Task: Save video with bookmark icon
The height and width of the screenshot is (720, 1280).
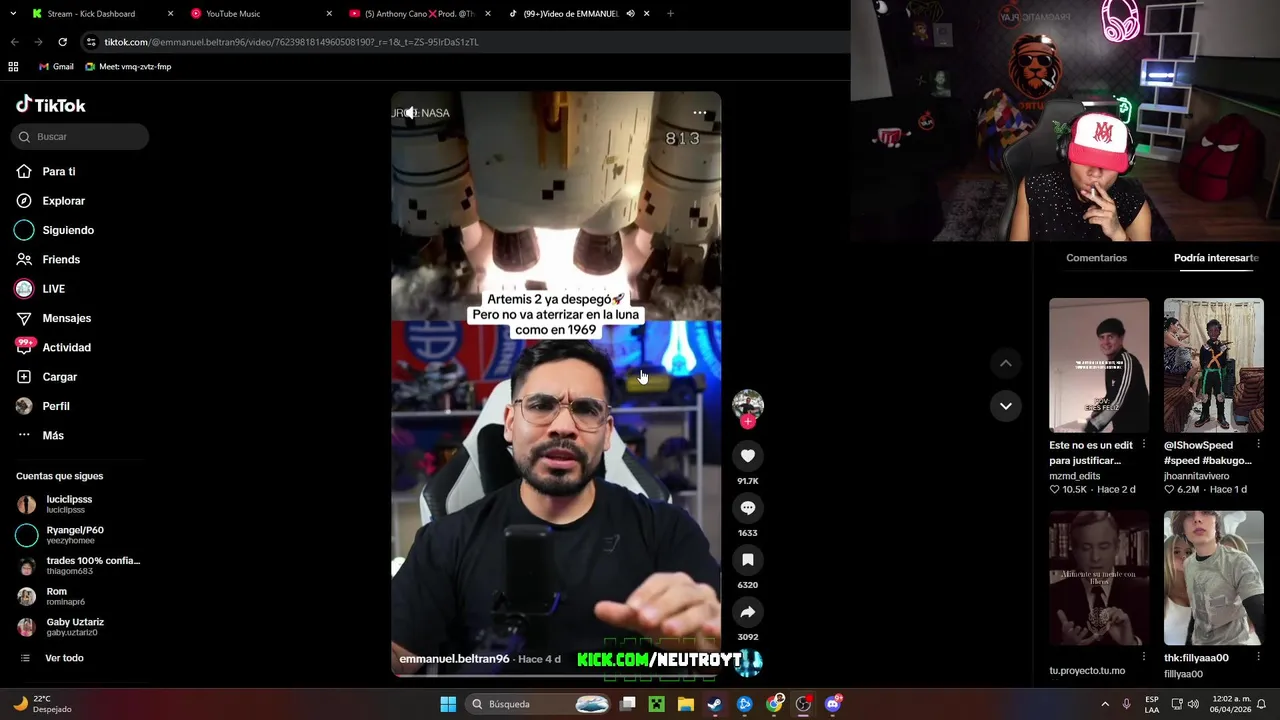Action: point(747,560)
